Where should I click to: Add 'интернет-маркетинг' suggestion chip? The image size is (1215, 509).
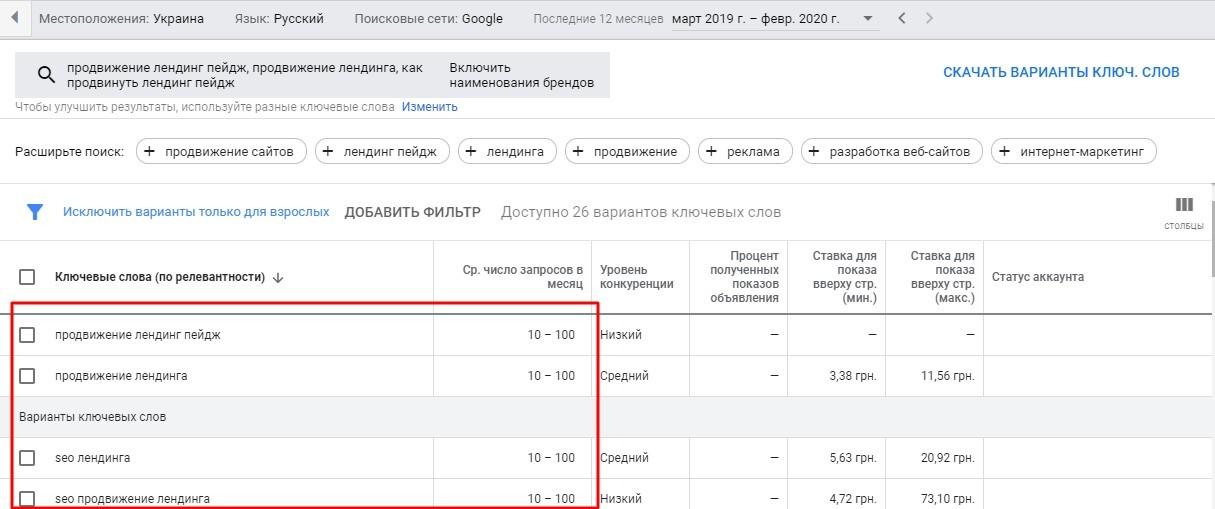[1073, 152]
